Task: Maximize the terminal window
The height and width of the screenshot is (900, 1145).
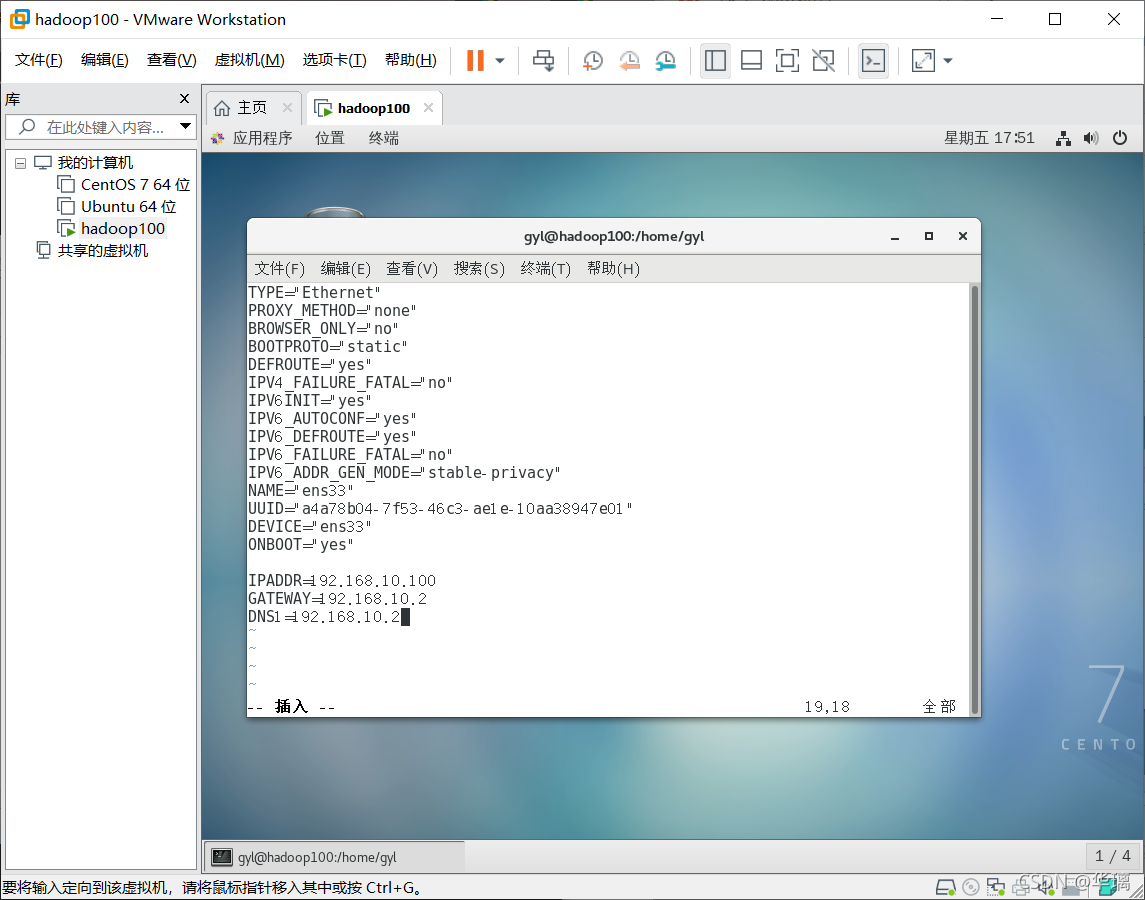Action: pyautogui.click(x=929, y=236)
